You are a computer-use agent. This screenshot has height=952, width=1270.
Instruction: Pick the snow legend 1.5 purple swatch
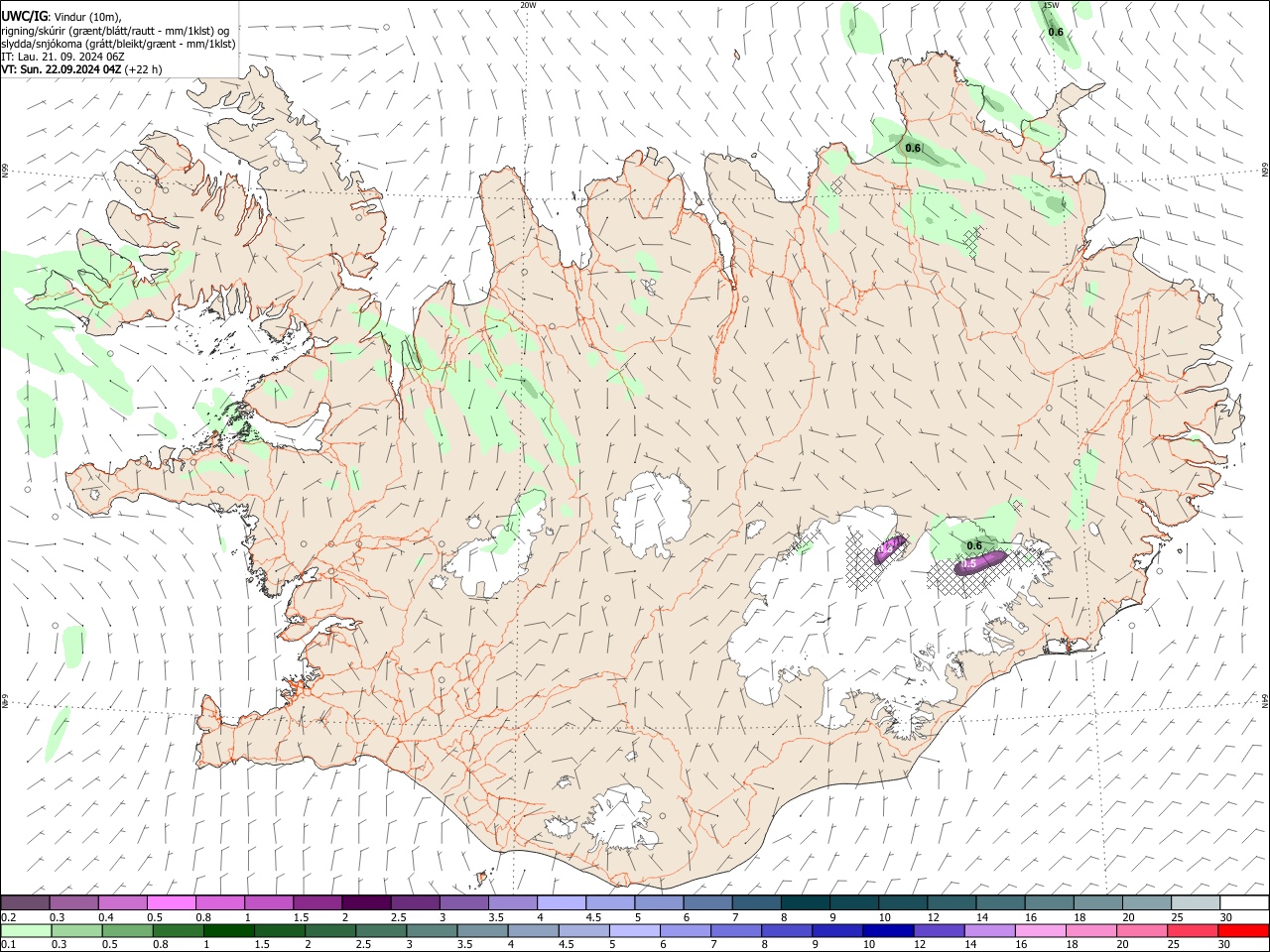pos(317,902)
